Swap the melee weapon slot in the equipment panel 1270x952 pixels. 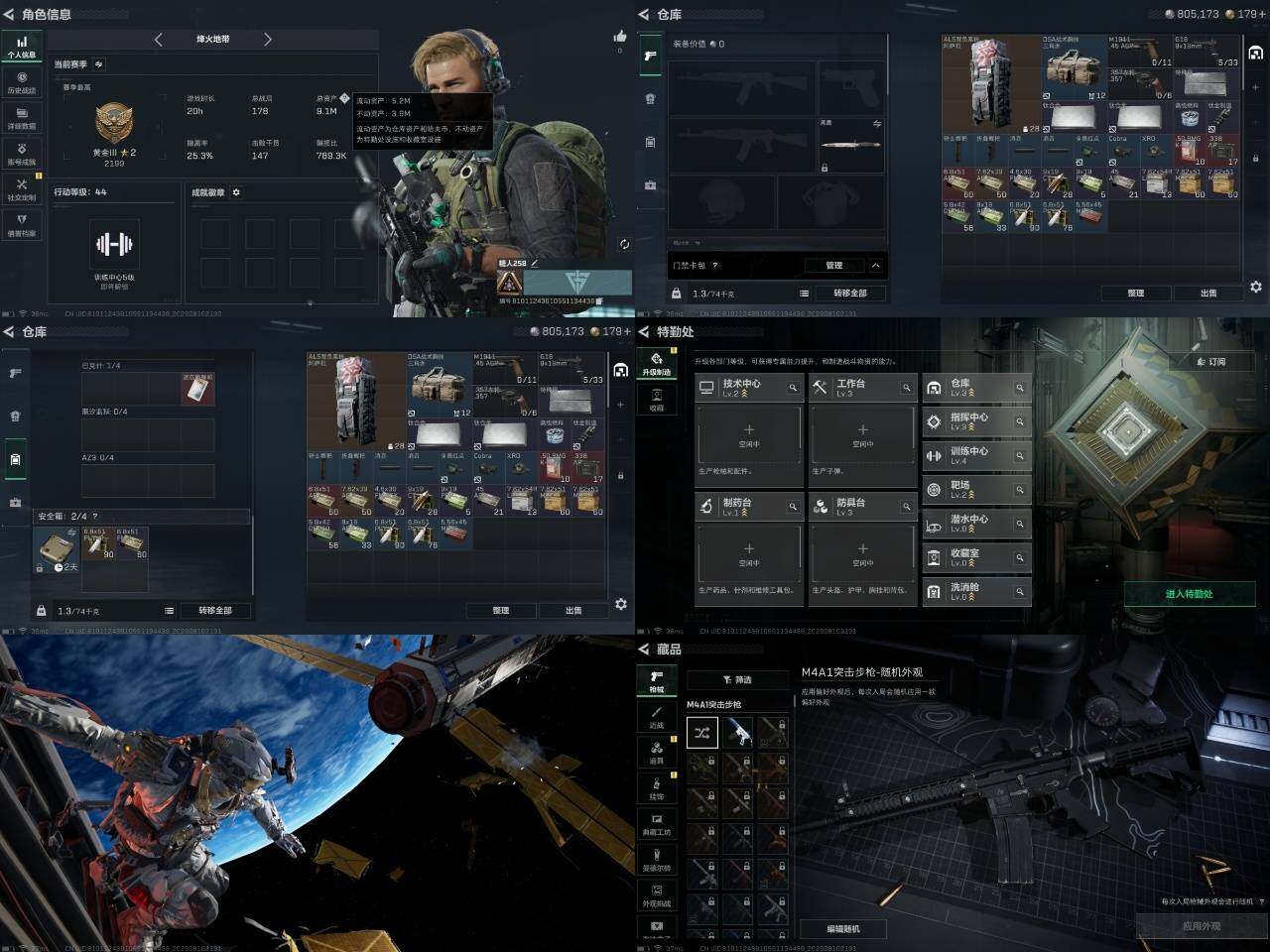click(x=876, y=124)
